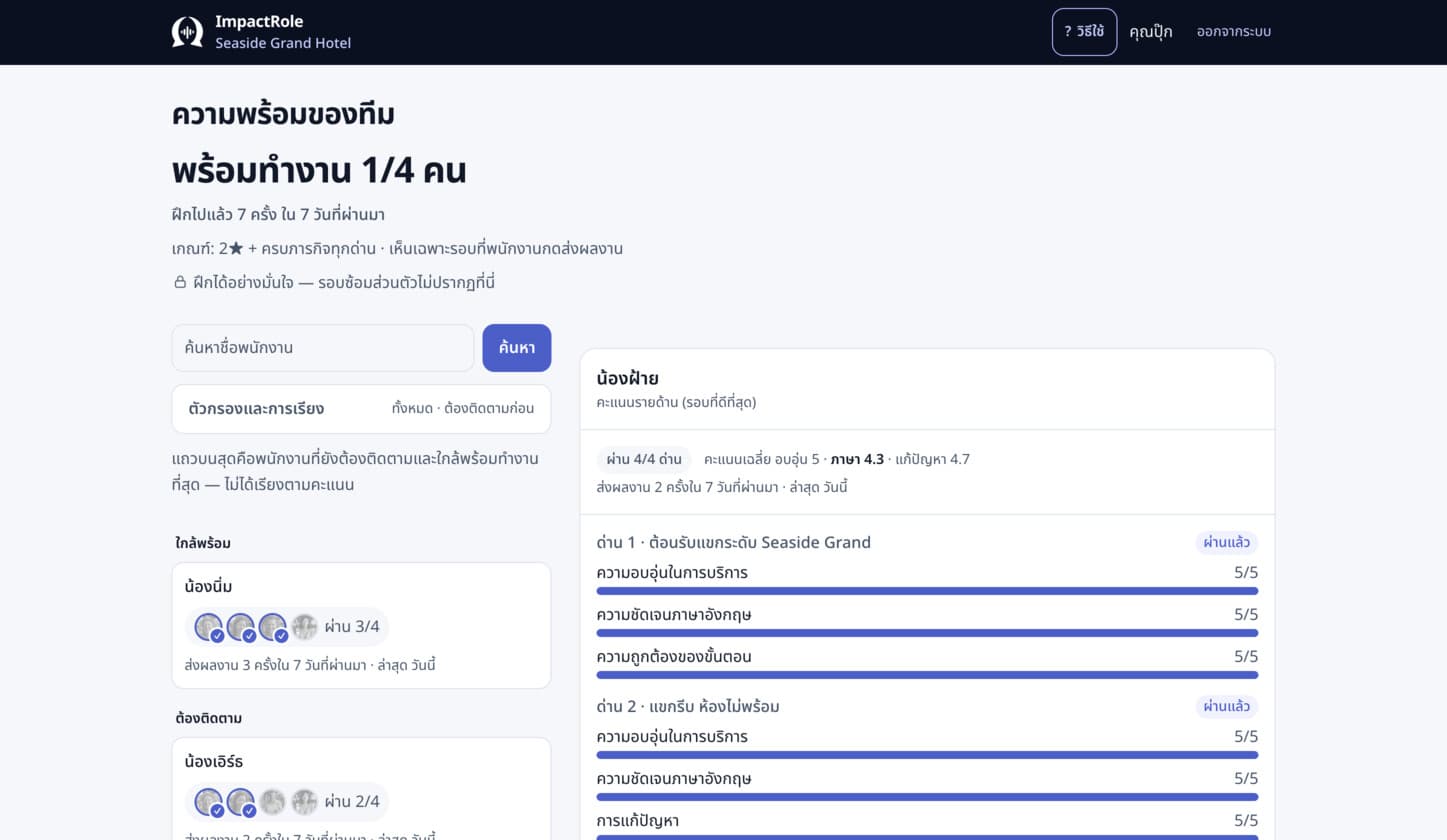Click น้องเอิร์ธ's grey fourth stage badge
This screenshot has height=840, width=1447.
[x=304, y=802]
